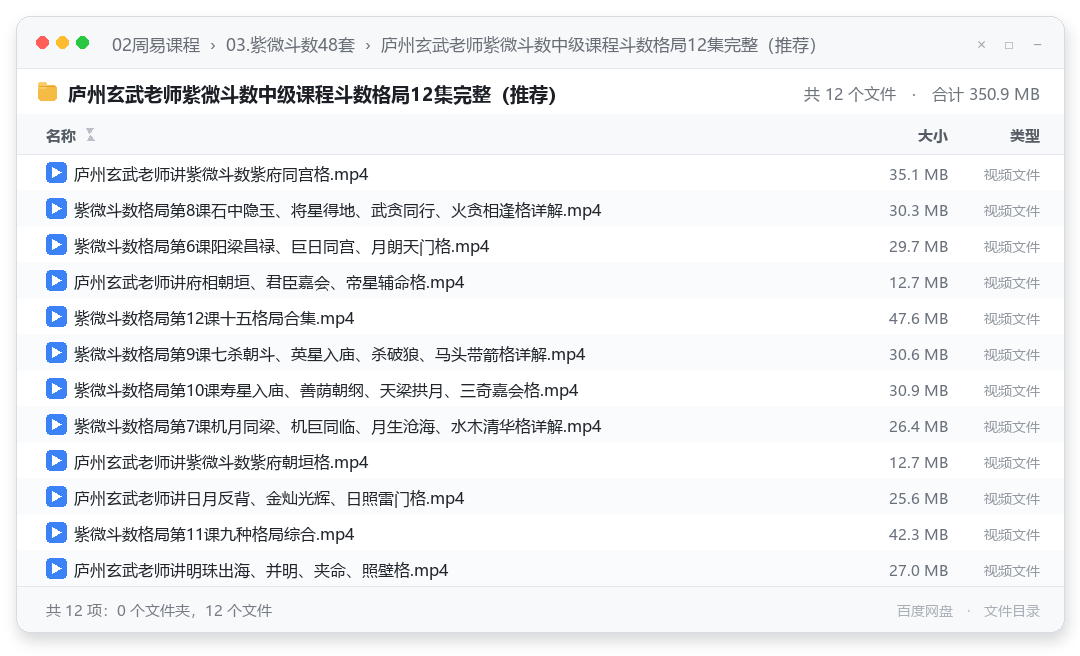Click 视频文件 type in 第12课 row

[1012, 318]
